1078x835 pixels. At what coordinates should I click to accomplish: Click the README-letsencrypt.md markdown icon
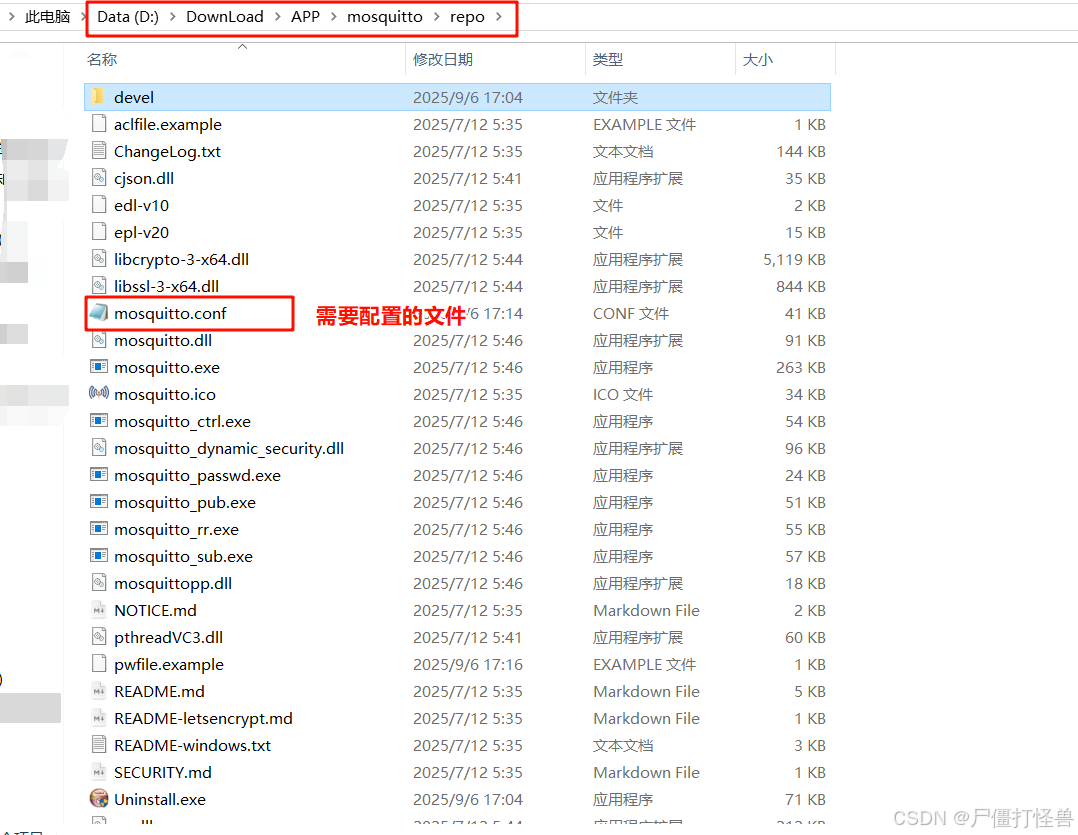click(x=99, y=718)
